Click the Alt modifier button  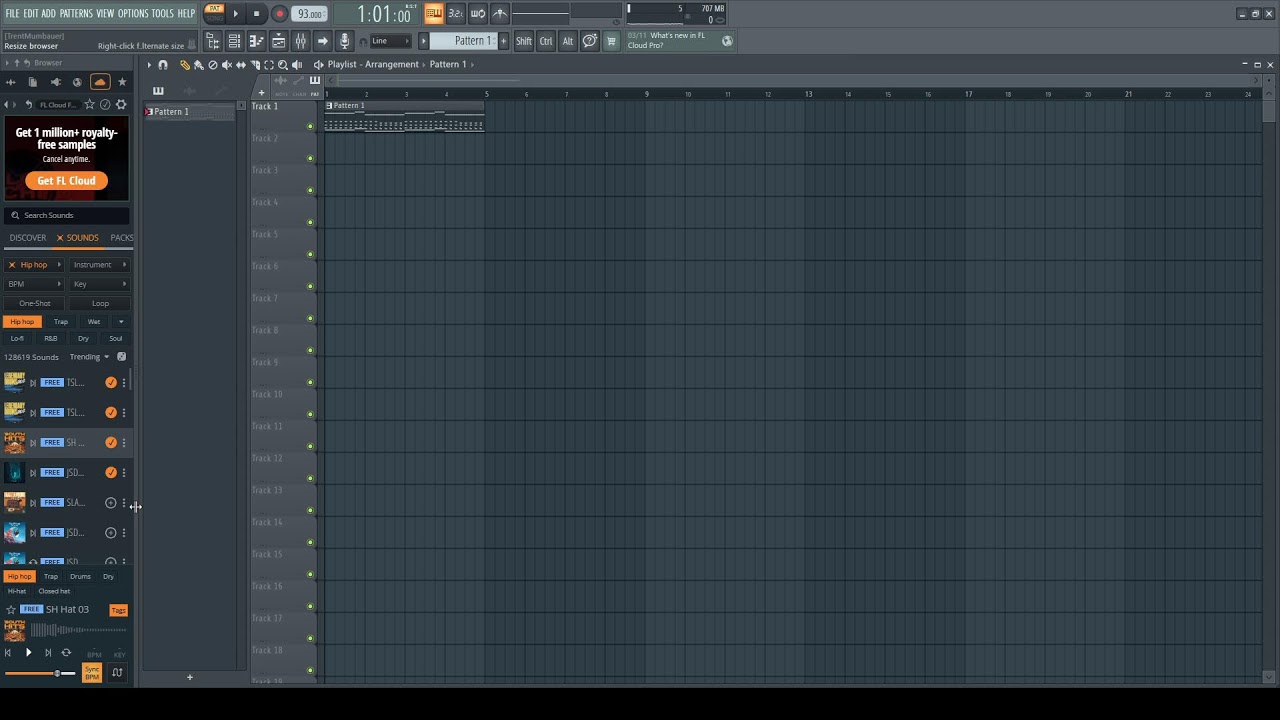coord(567,41)
